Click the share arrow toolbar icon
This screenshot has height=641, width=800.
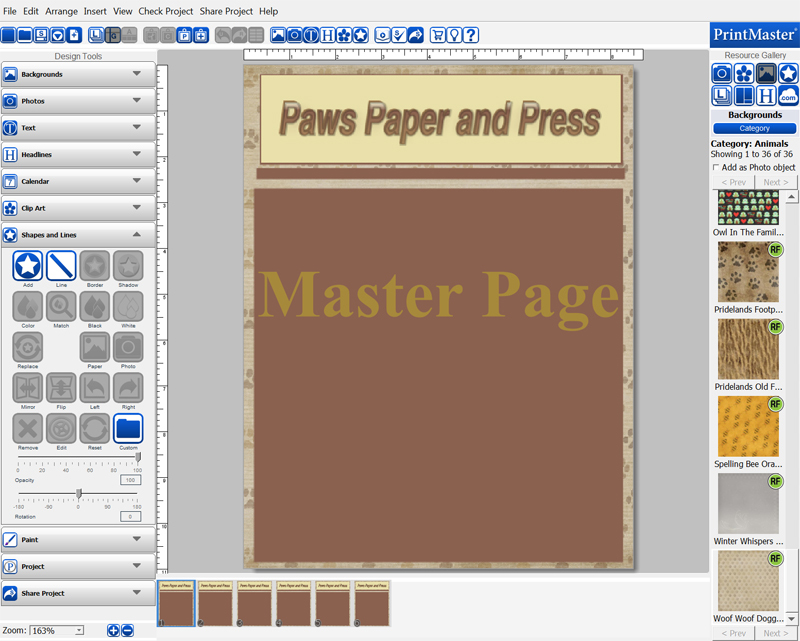416,35
